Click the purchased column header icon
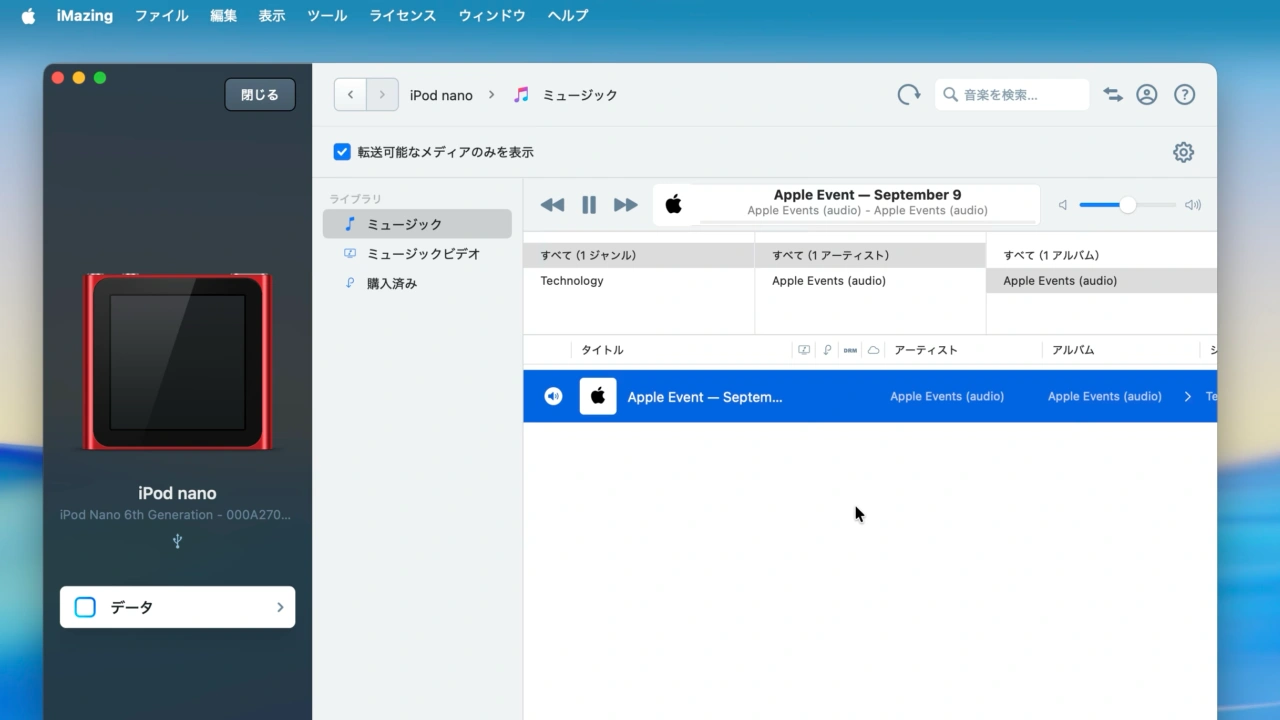1280x720 pixels. click(x=827, y=350)
